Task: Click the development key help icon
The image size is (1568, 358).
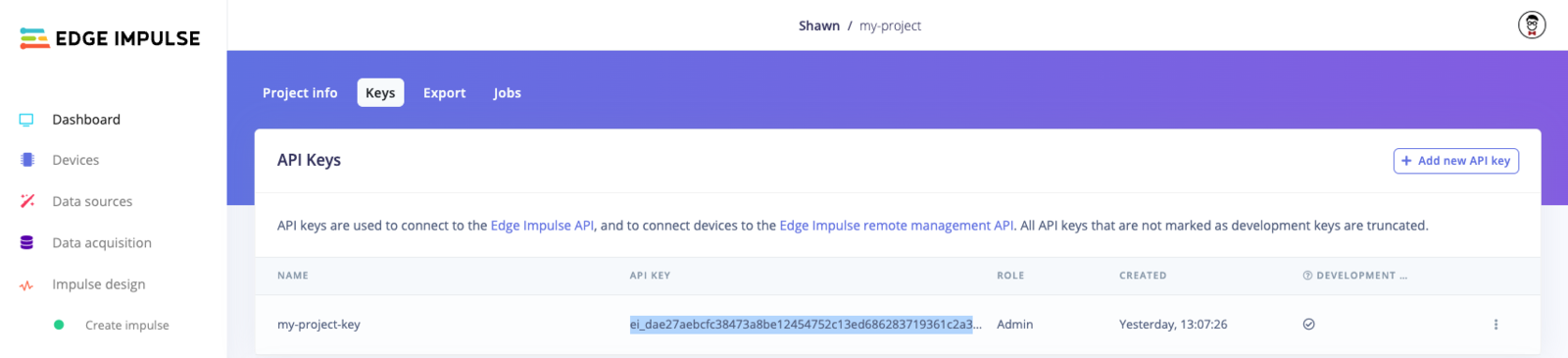Action: pyautogui.click(x=1307, y=276)
